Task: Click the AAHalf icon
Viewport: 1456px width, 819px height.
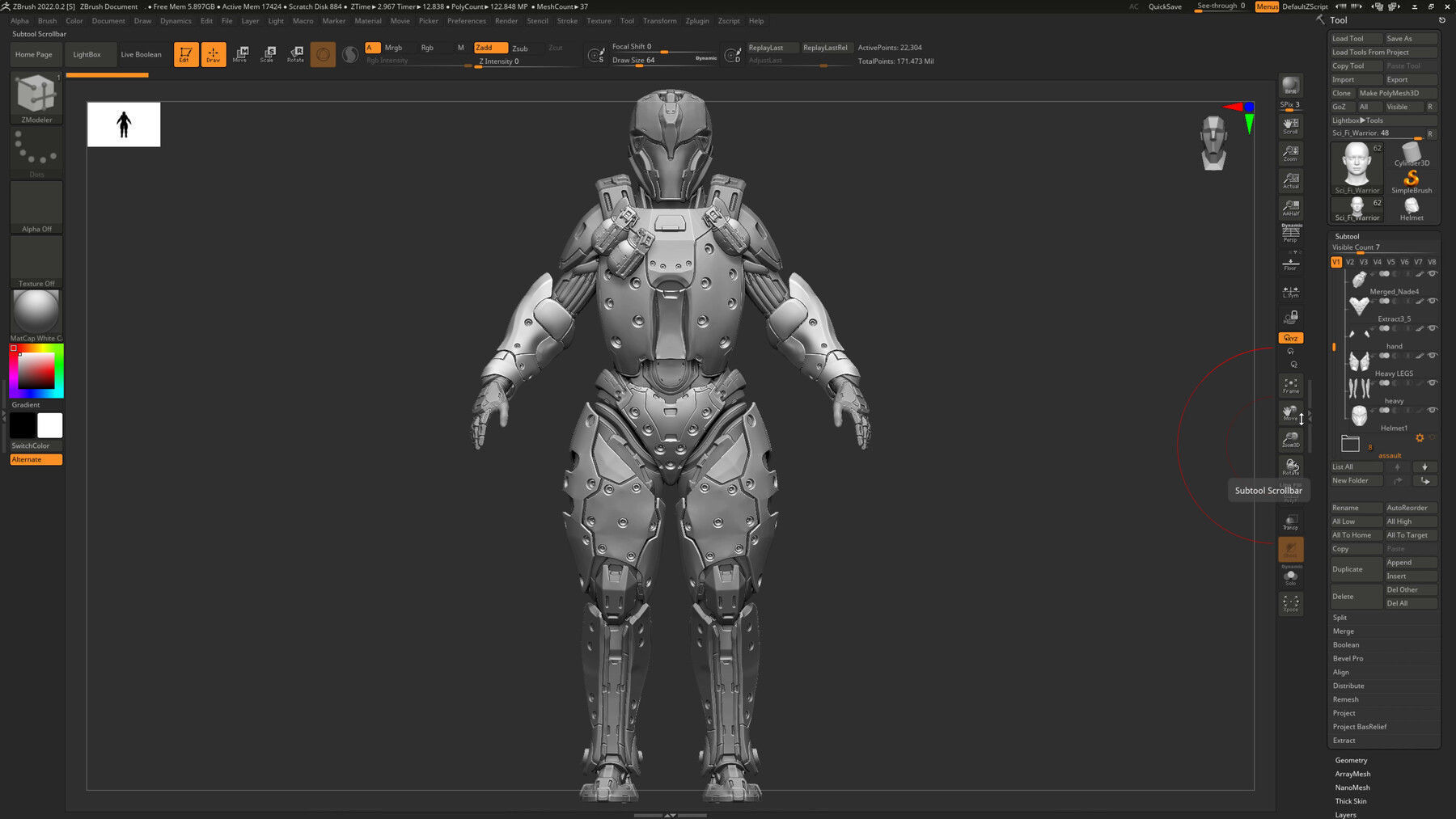Action: (1291, 208)
